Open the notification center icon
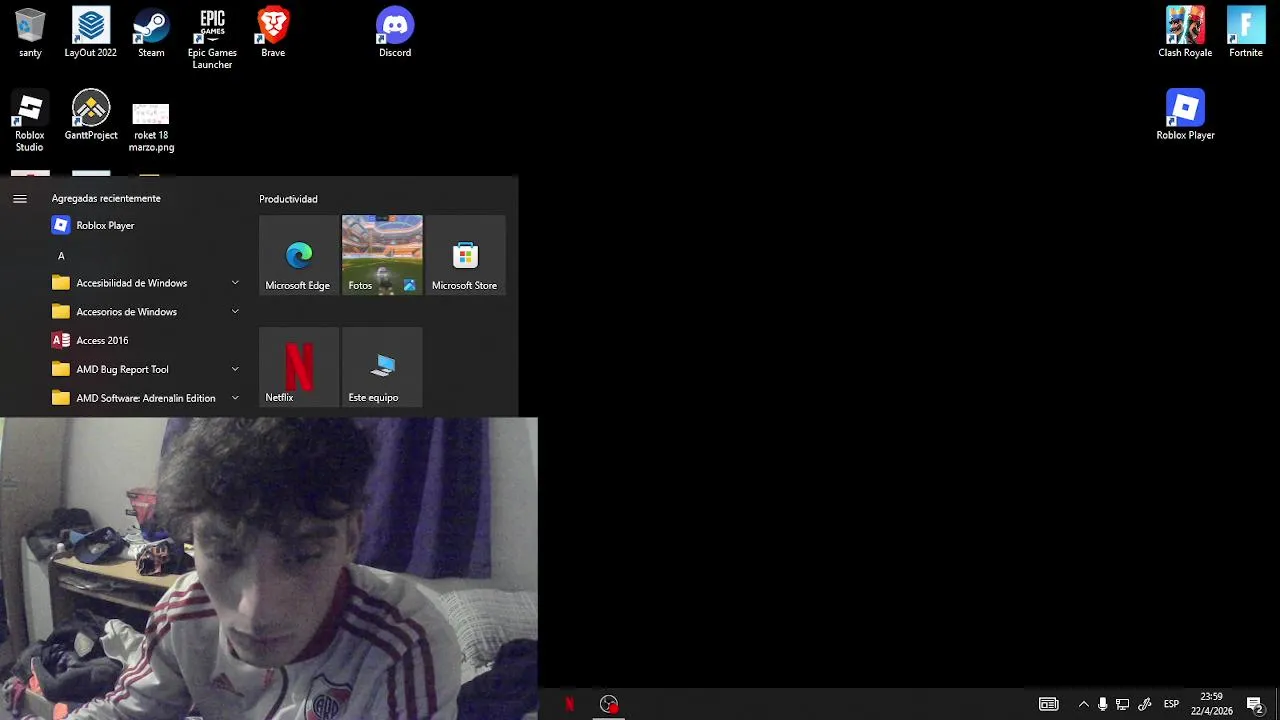 click(1255, 704)
